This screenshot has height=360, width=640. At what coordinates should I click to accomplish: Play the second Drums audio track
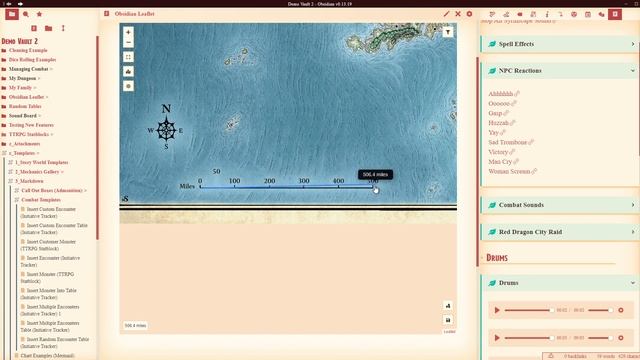click(x=497, y=338)
